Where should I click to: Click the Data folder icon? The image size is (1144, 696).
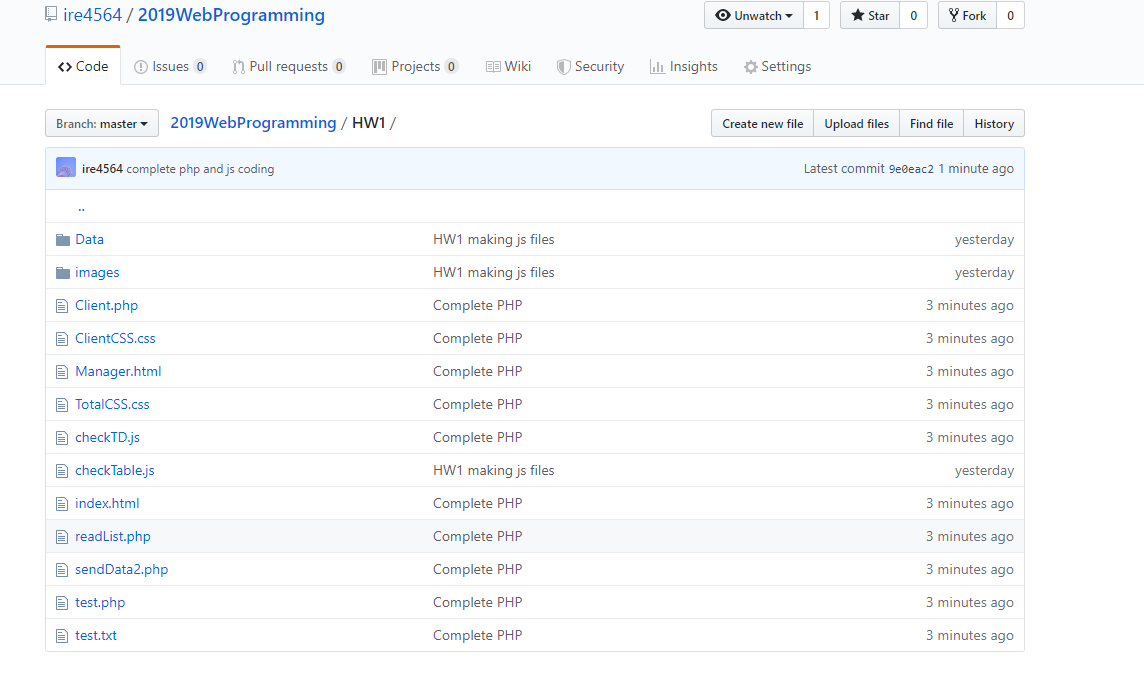tap(63, 240)
